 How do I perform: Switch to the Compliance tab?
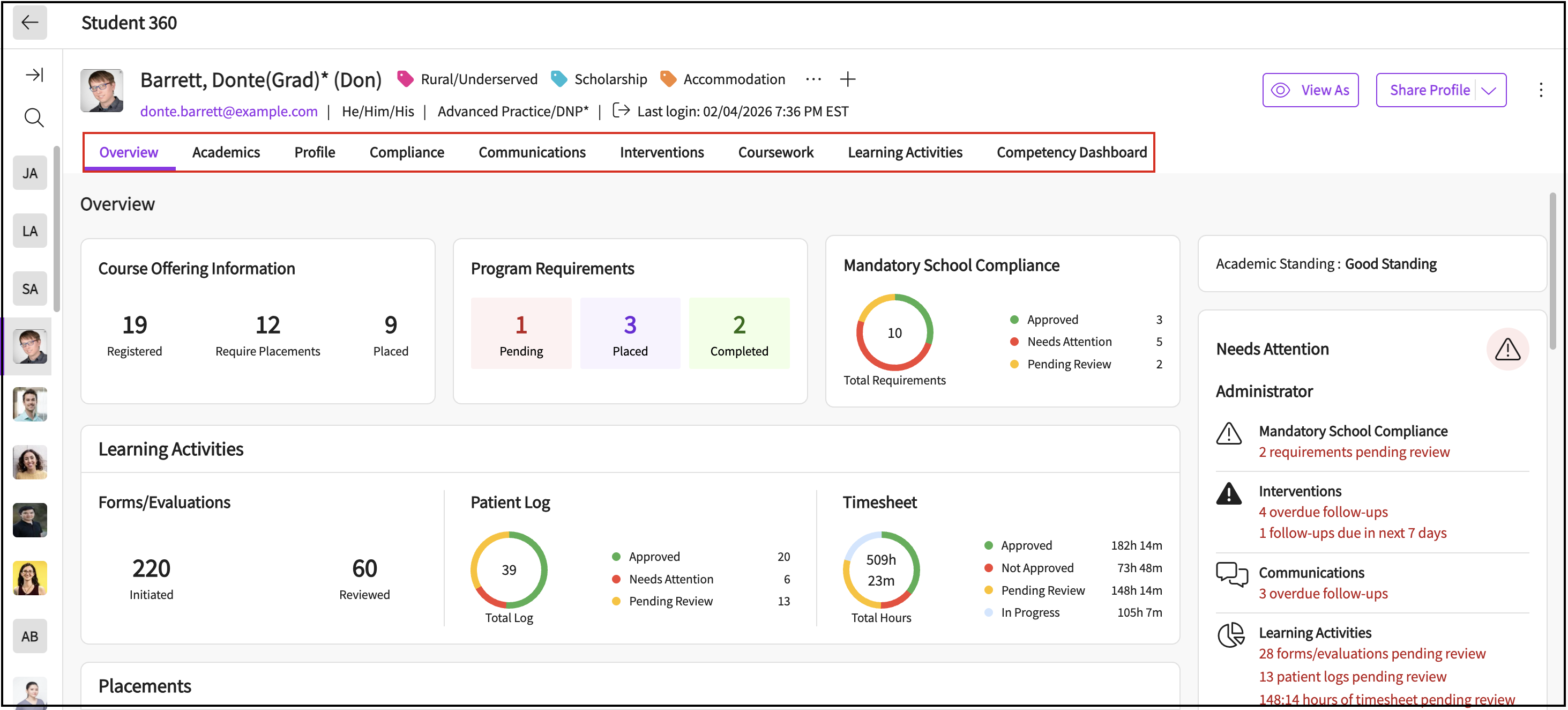point(407,152)
